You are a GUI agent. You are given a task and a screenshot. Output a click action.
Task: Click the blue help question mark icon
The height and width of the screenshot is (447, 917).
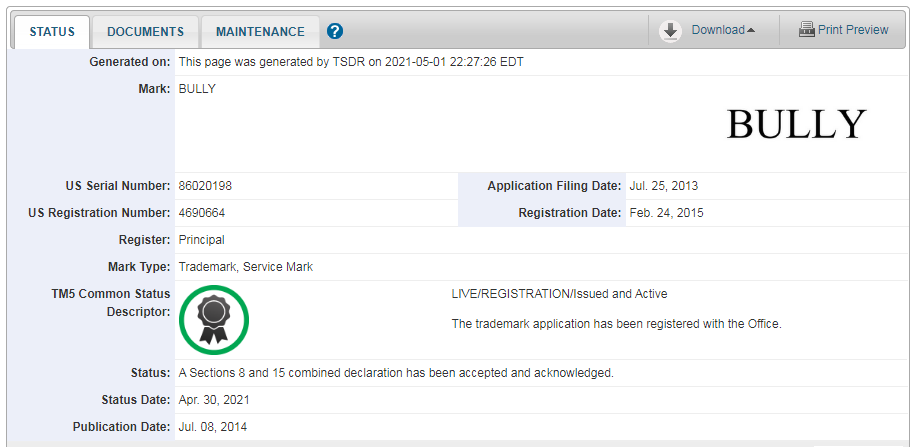click(x=335, y=31)
